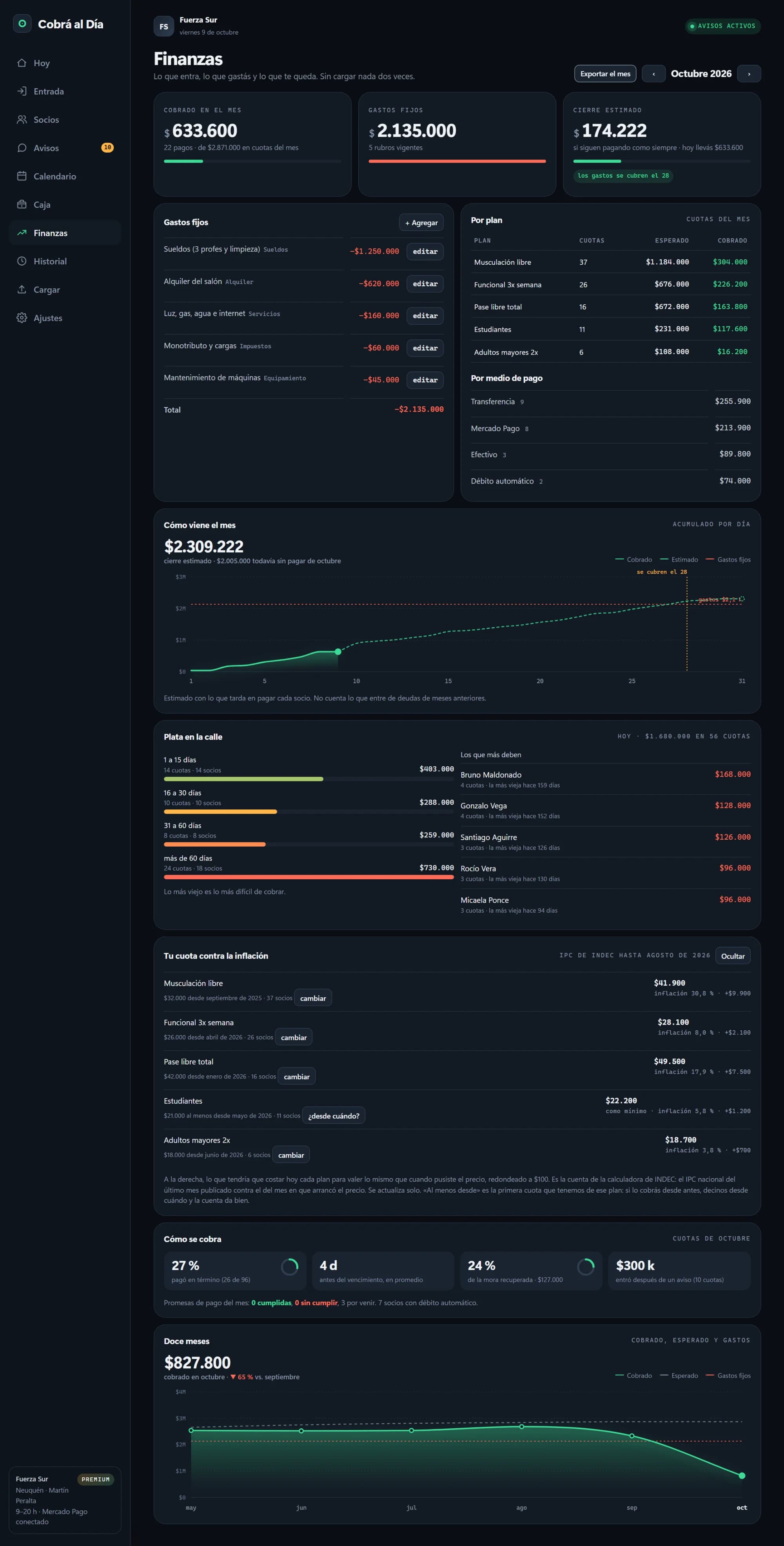Go to previous month chevron
784x1546 pixels.
[653, 74]
